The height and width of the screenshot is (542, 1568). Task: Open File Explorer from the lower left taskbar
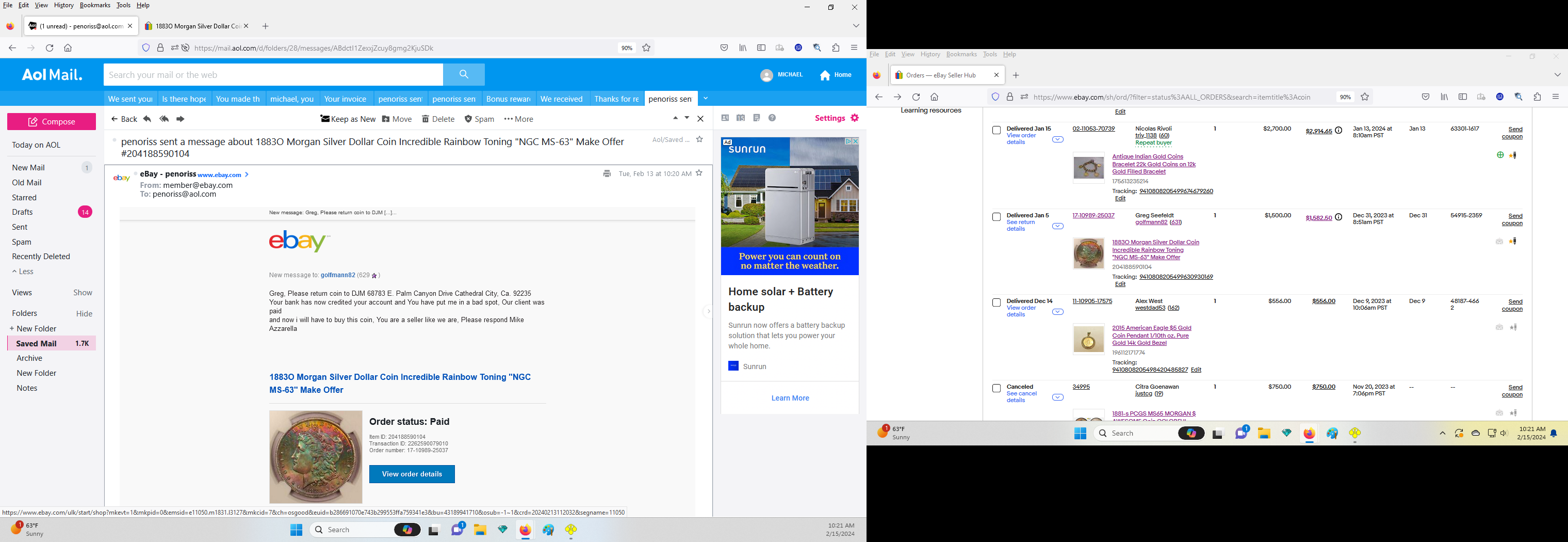click(480, 530)
